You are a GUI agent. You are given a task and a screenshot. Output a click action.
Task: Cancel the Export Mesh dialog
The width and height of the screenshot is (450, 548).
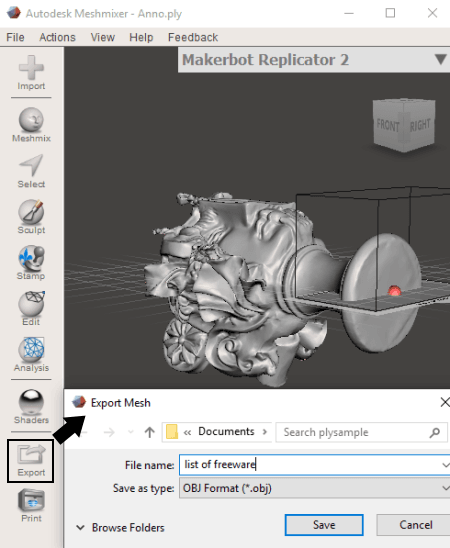[x=415, y=525]
